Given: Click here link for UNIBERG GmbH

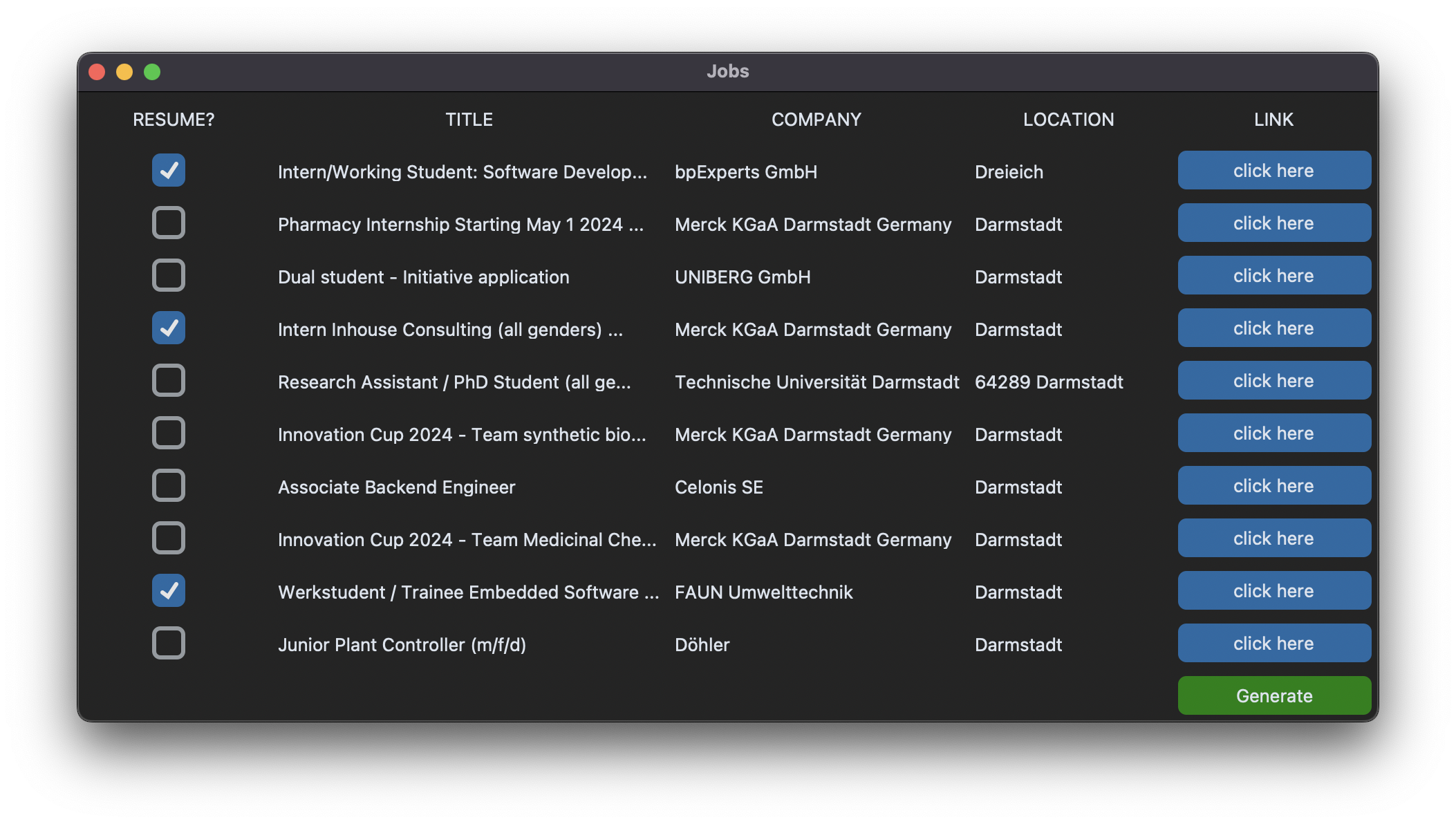Looking at the screenshot, I should point(1273,275).
